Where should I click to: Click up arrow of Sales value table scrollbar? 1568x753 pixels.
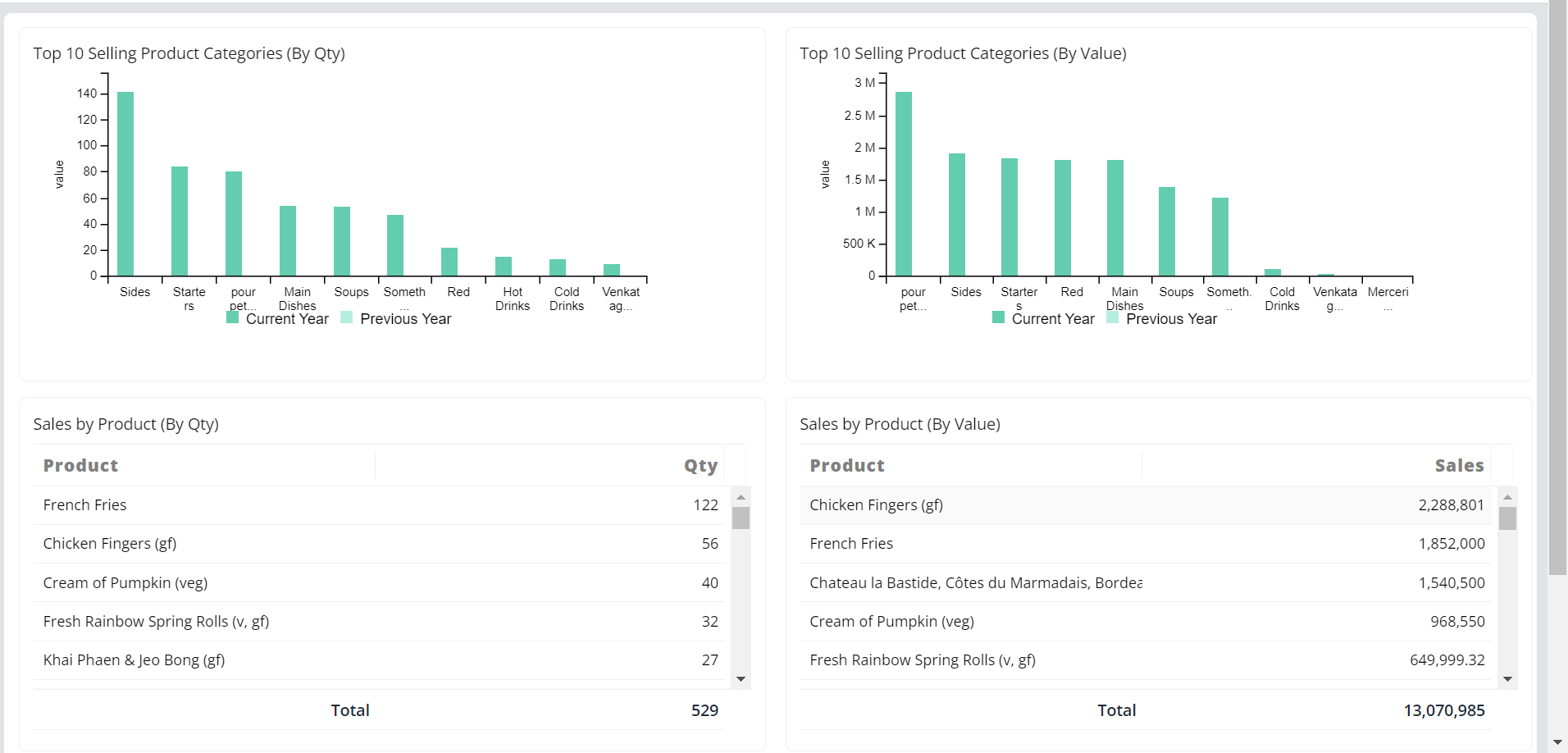1507,497
